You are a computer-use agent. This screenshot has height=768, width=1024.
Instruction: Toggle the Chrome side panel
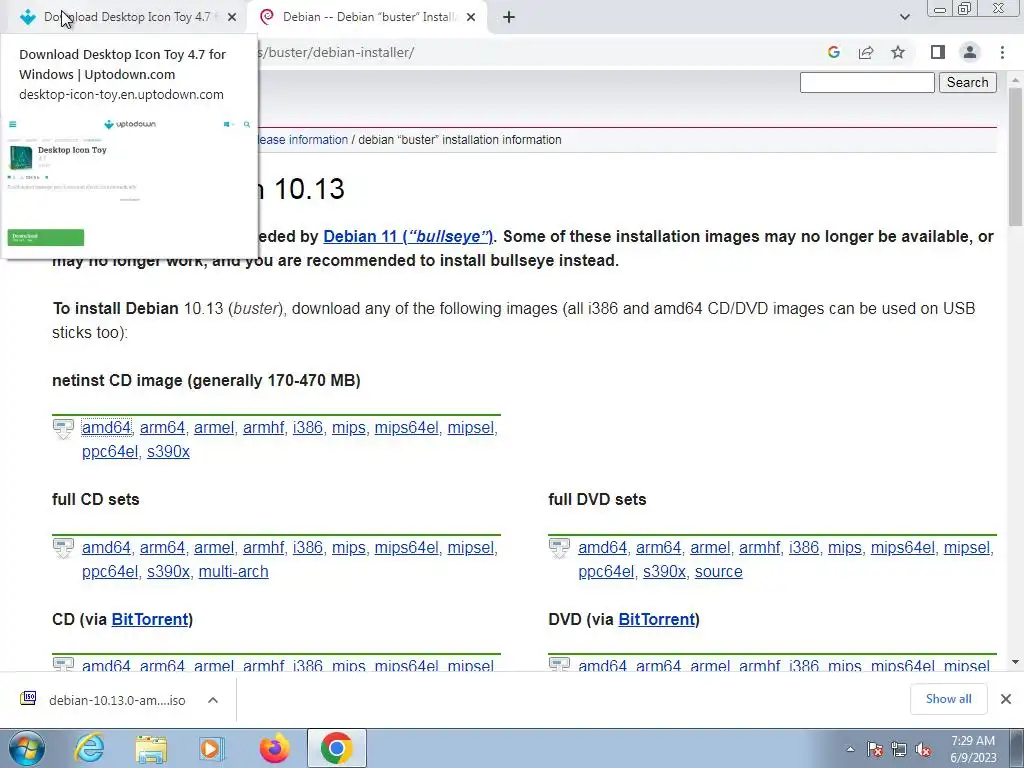click(x=938, y=52)
